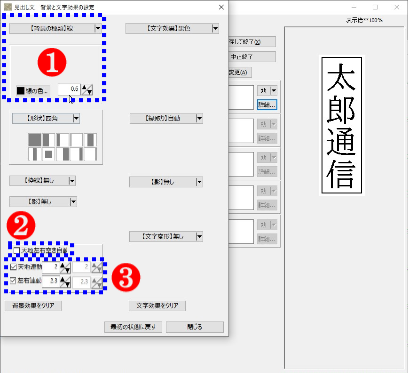Open the text effect single-color dropdown
Viewport: 408px width, 373px height.
point(172,28)
